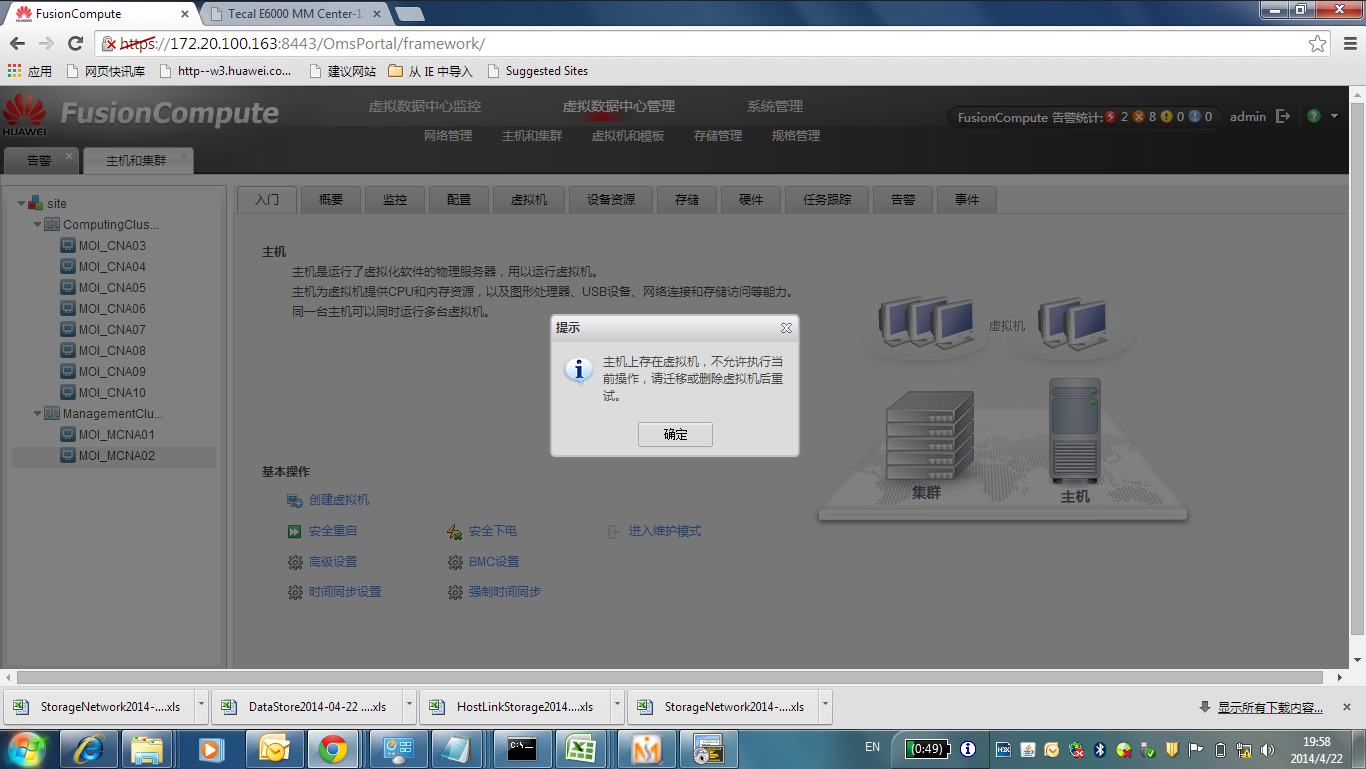The height and width of the screenshot is (769, 1366).
Task: Click the BMC设置 gear icon
Action: click(454, 562)
